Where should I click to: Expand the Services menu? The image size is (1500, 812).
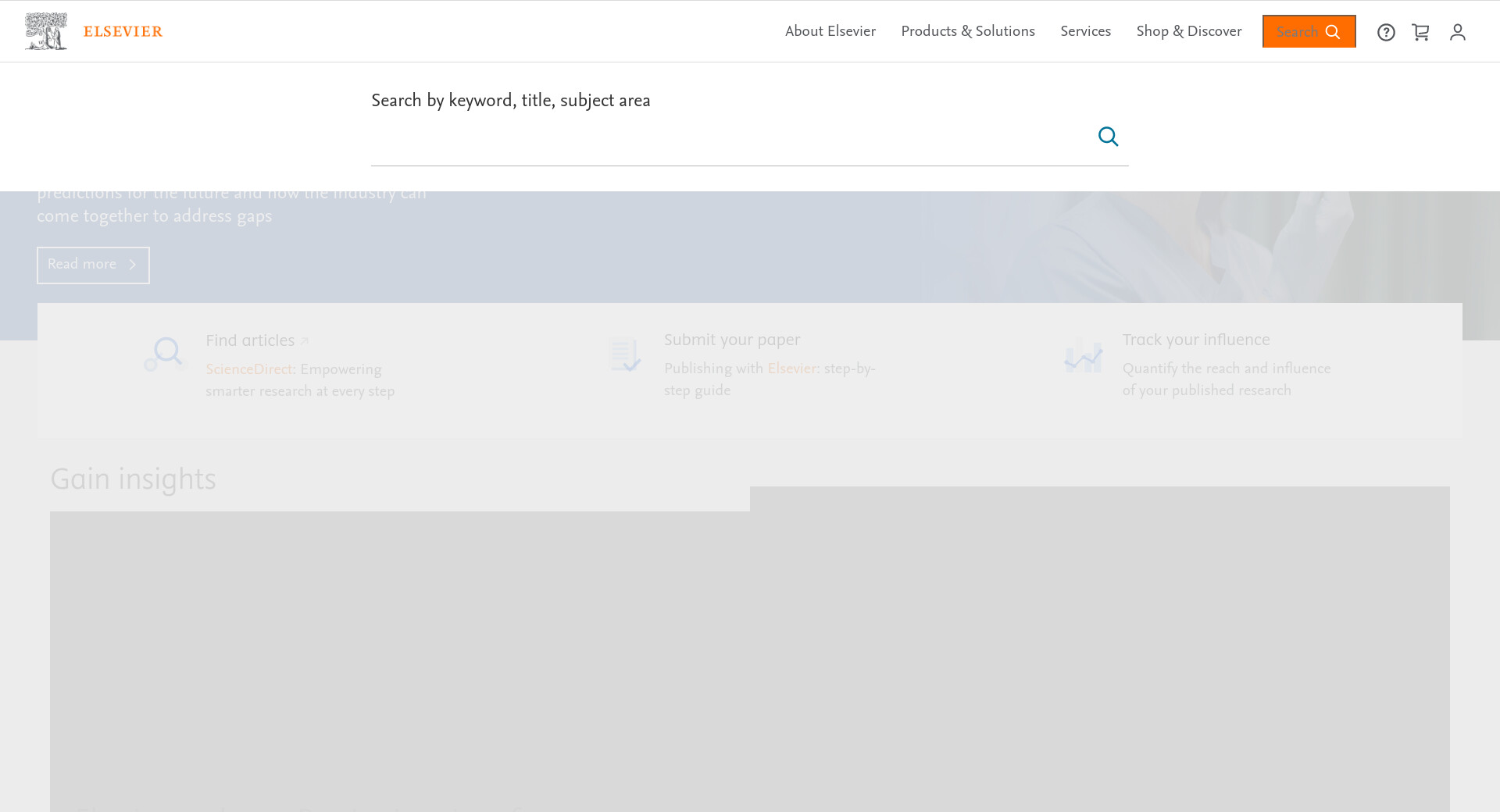(1085, 31)
